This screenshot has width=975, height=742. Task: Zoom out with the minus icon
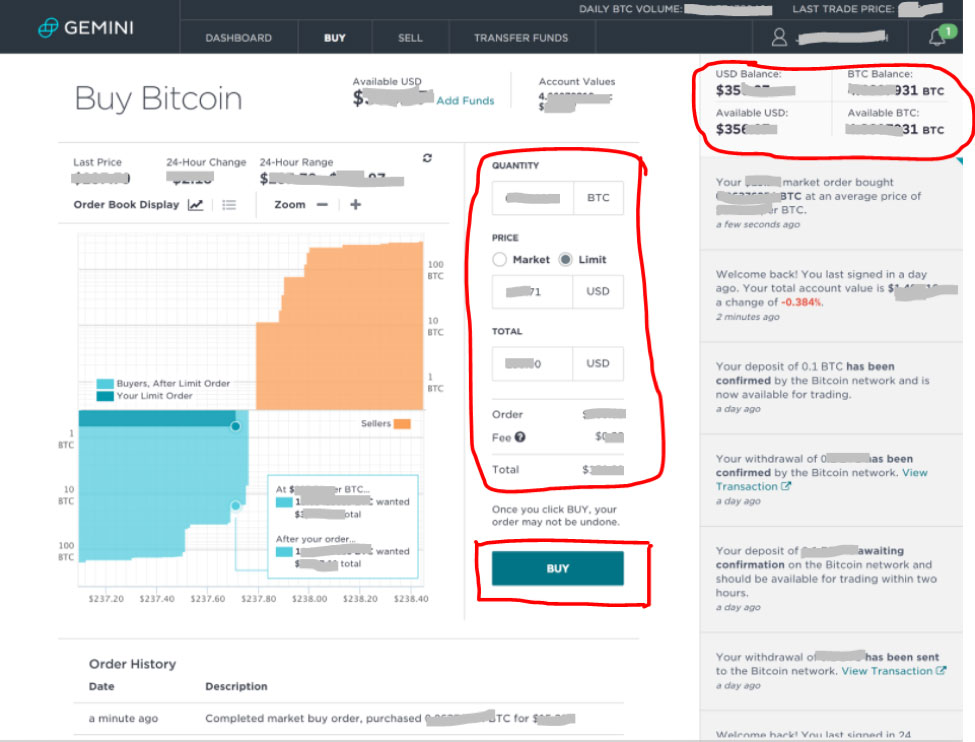(322, 205)
